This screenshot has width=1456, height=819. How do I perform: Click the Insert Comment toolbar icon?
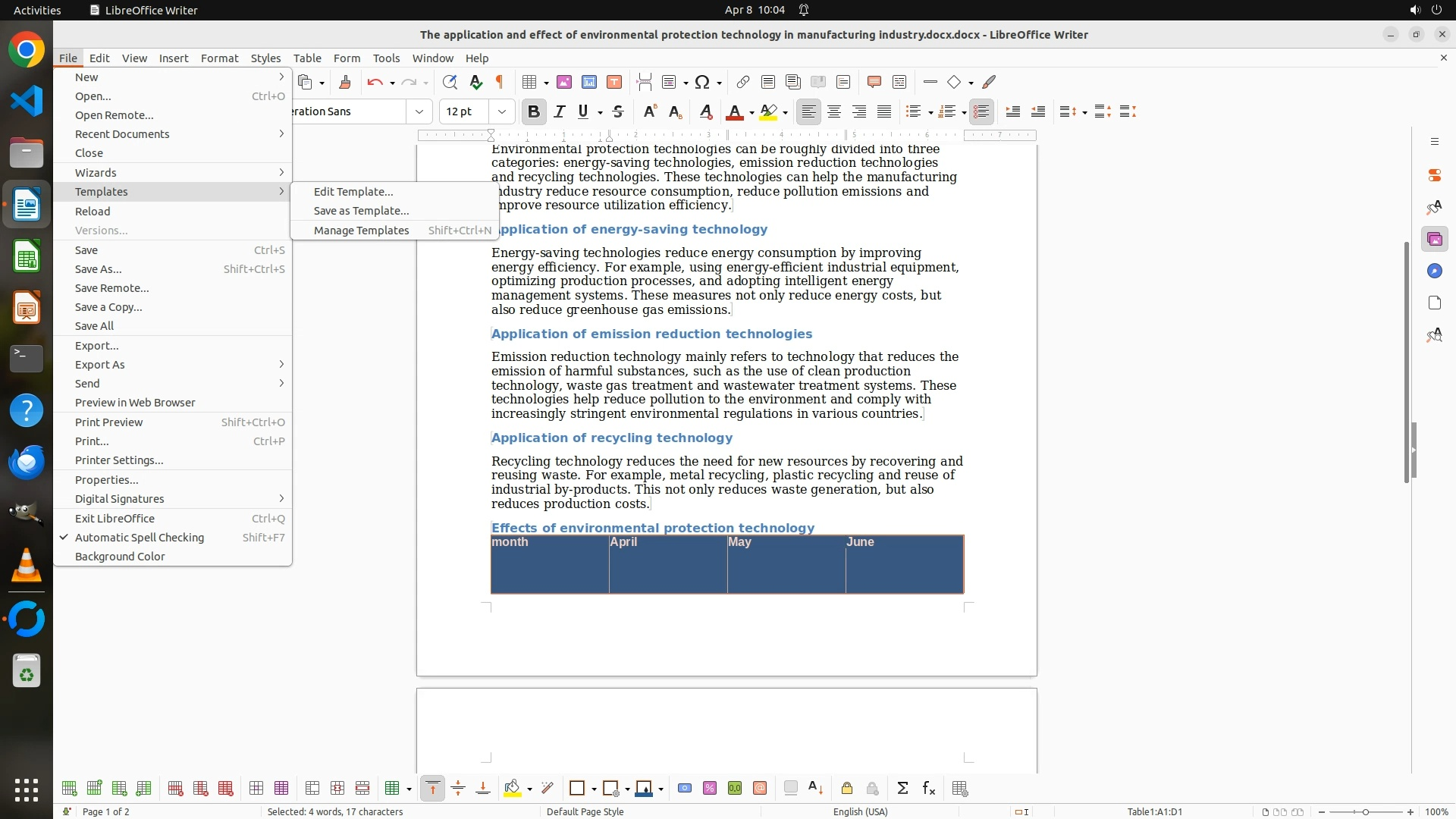[x=874, y=82]
